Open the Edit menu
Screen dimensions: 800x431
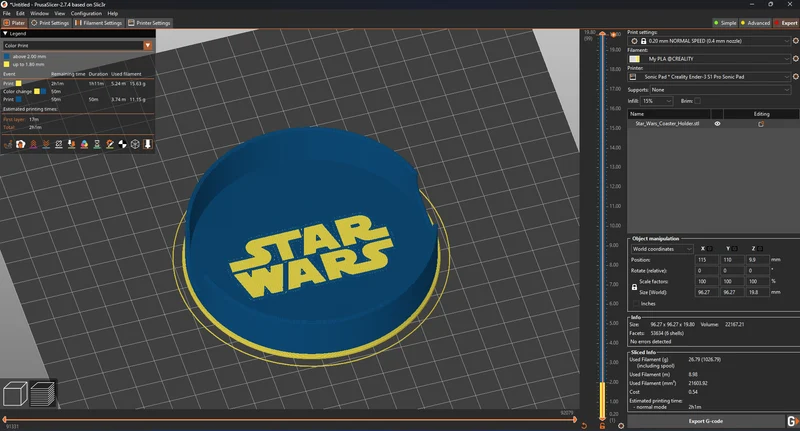click(x=20, y=13)
